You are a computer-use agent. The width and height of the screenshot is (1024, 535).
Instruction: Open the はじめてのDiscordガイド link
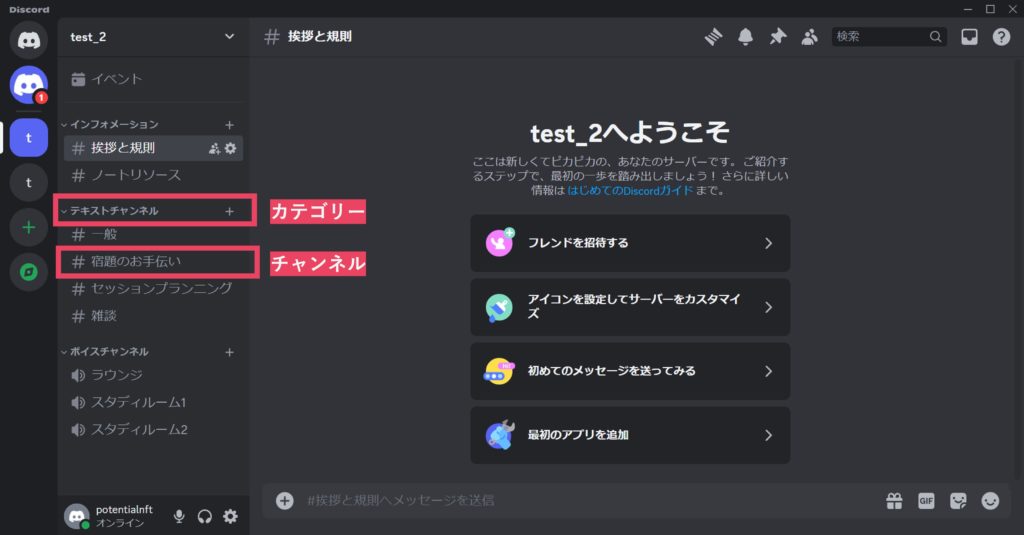click(630, 190)
